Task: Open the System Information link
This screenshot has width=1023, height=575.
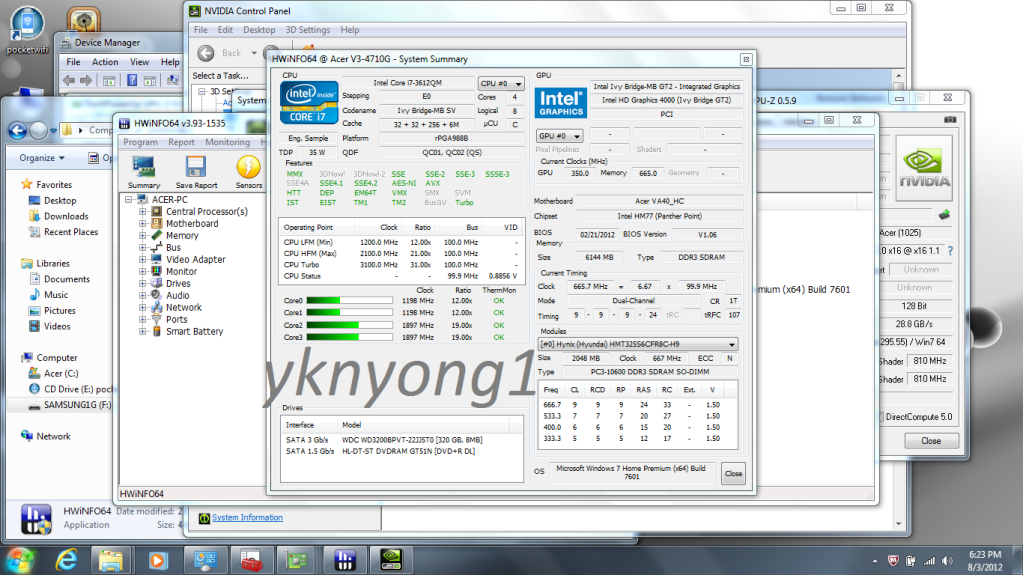Action: tap(247, 518)
